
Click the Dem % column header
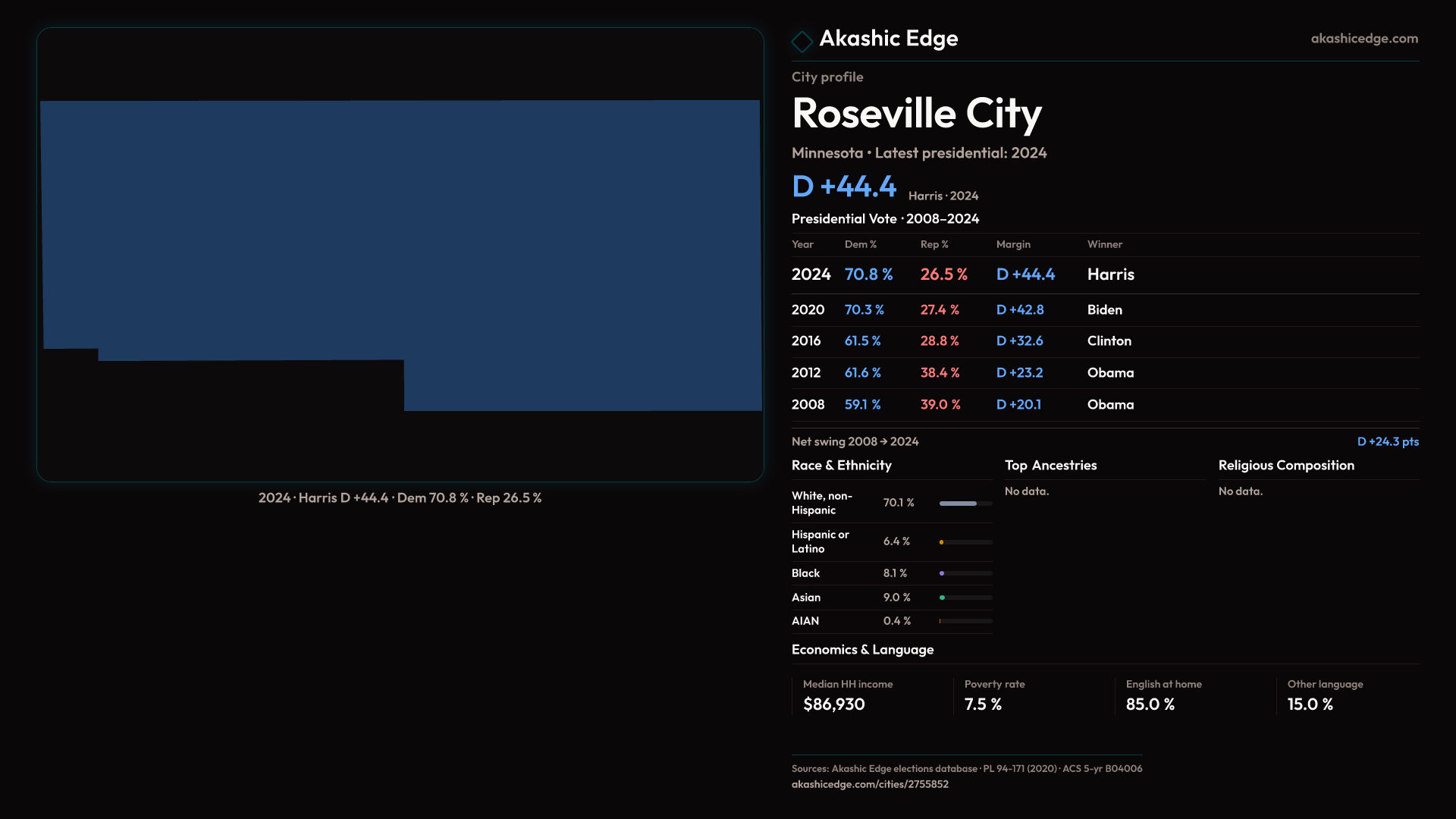point(860,245)
